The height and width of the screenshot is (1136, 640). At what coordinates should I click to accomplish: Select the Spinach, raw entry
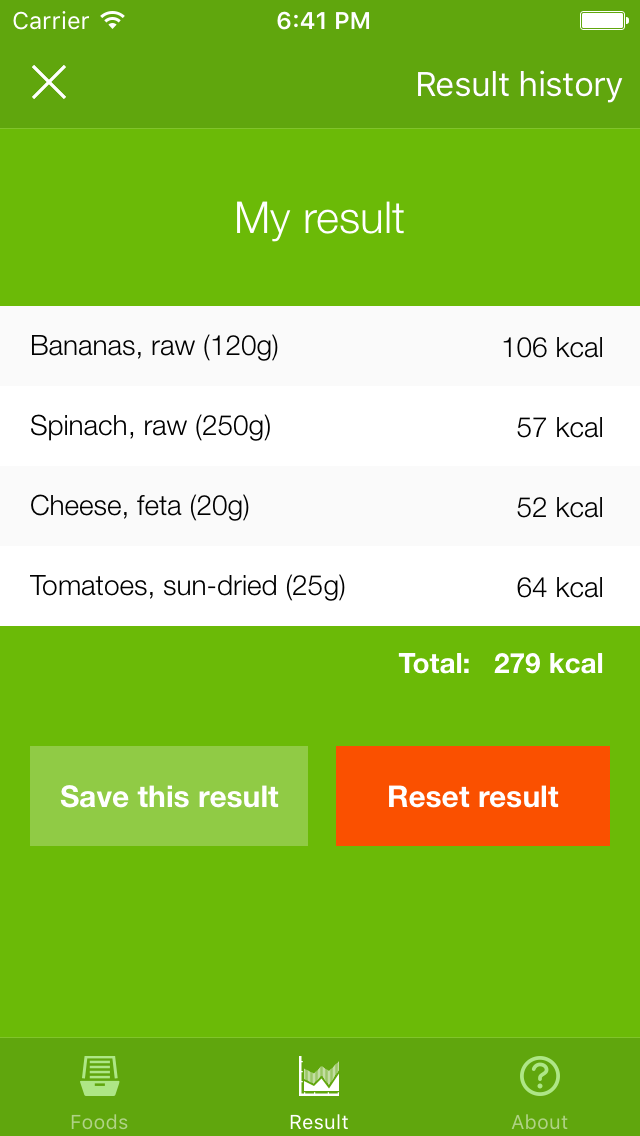coord(320,426)
